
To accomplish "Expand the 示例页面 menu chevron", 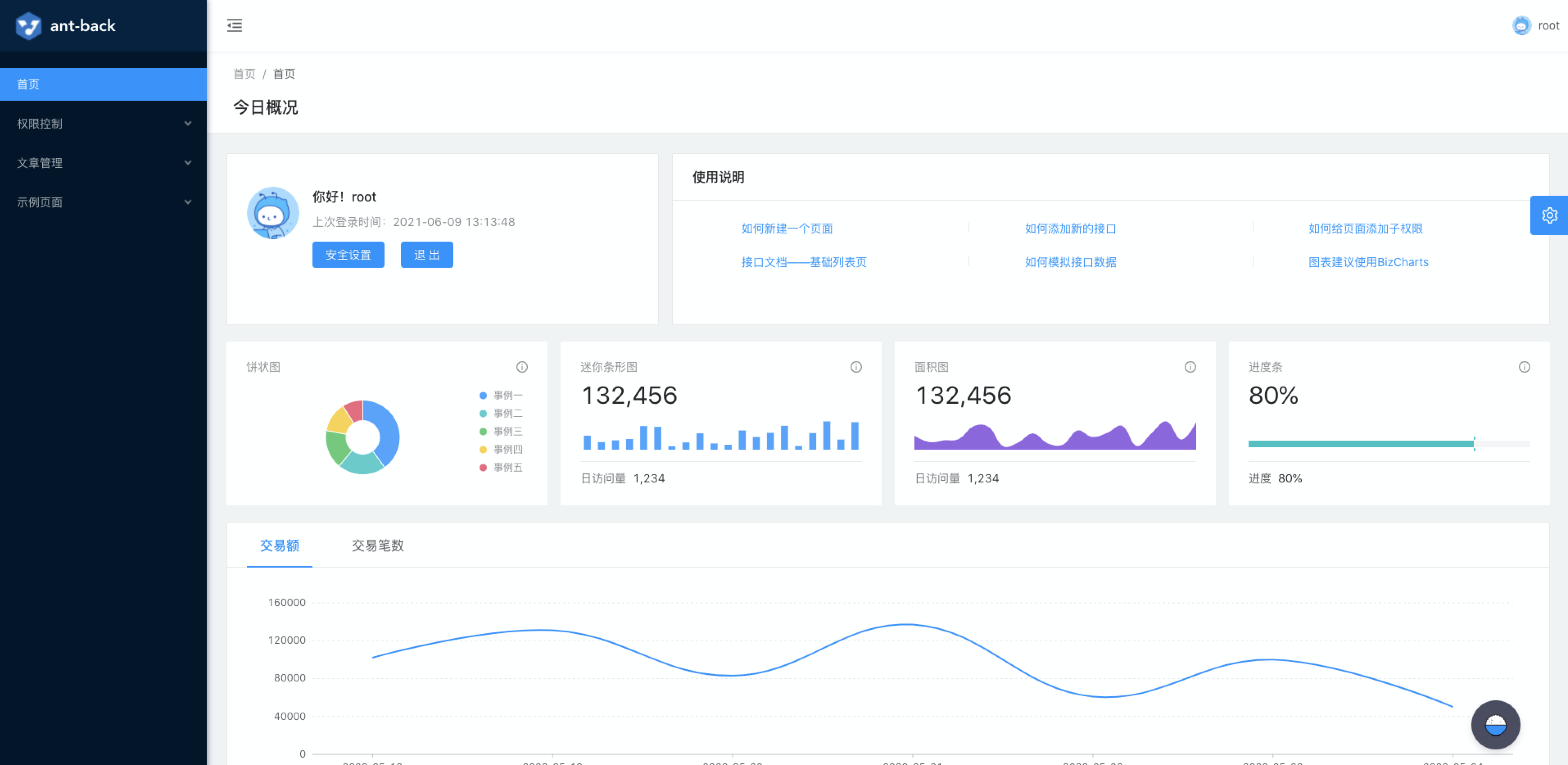I will coord(188,202).
